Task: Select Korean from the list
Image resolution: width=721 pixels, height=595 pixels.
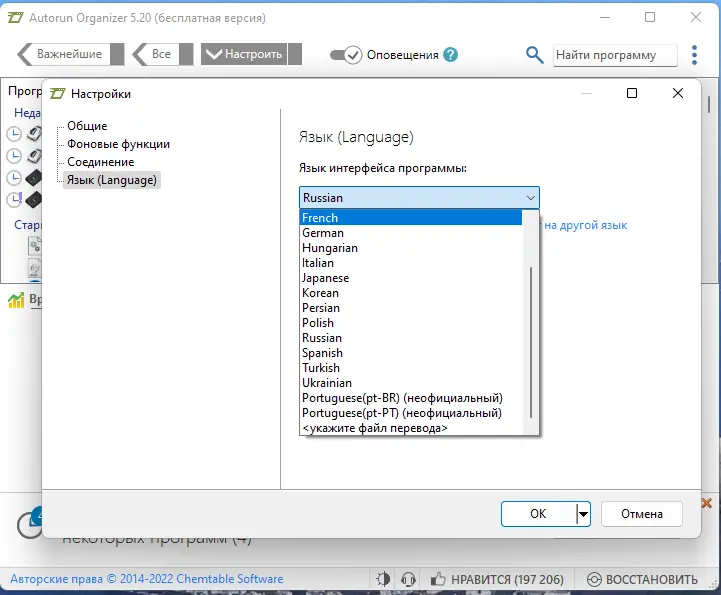Action: 411,293
